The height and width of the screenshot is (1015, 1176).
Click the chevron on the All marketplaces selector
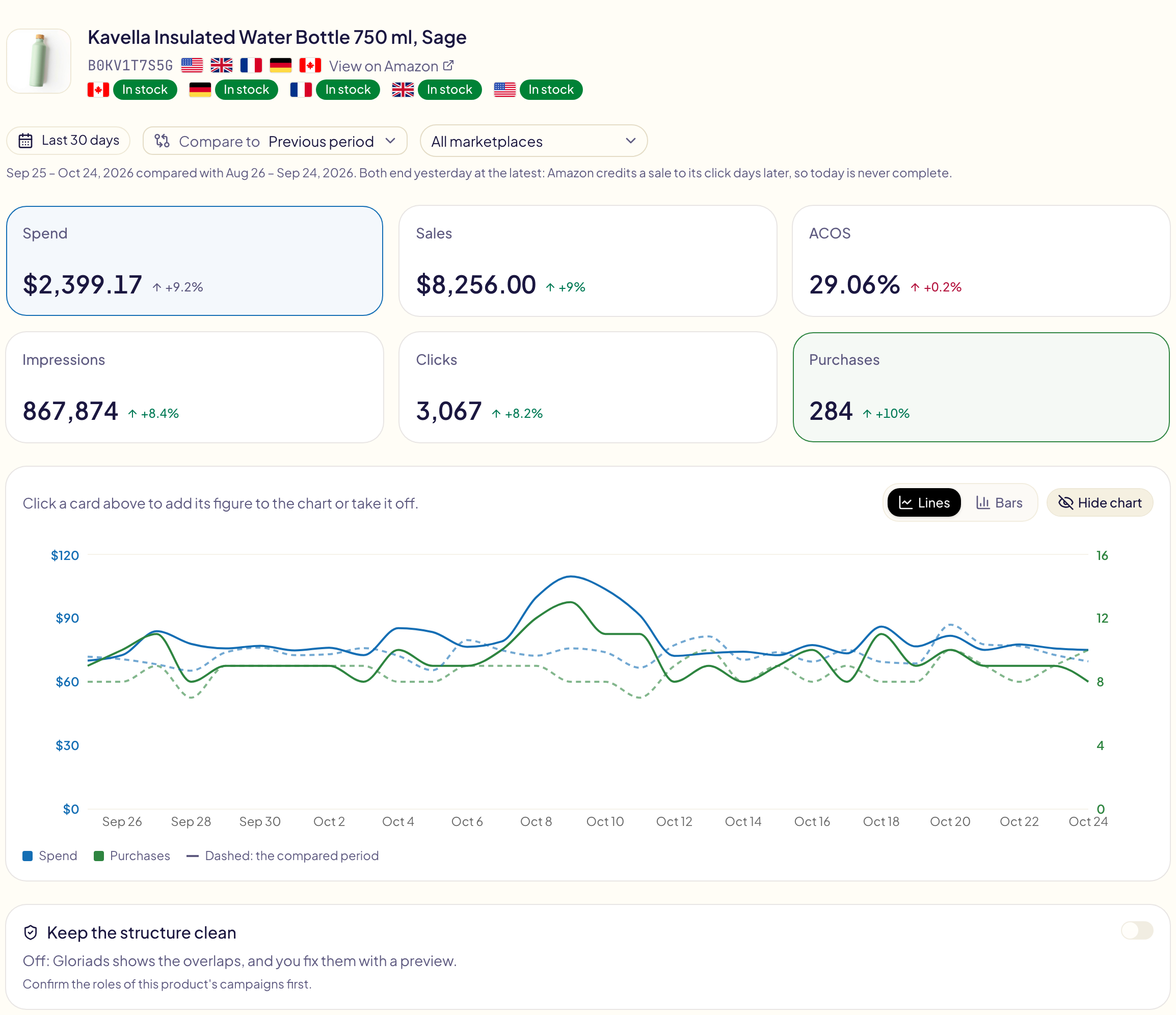(x=631, y=141)
